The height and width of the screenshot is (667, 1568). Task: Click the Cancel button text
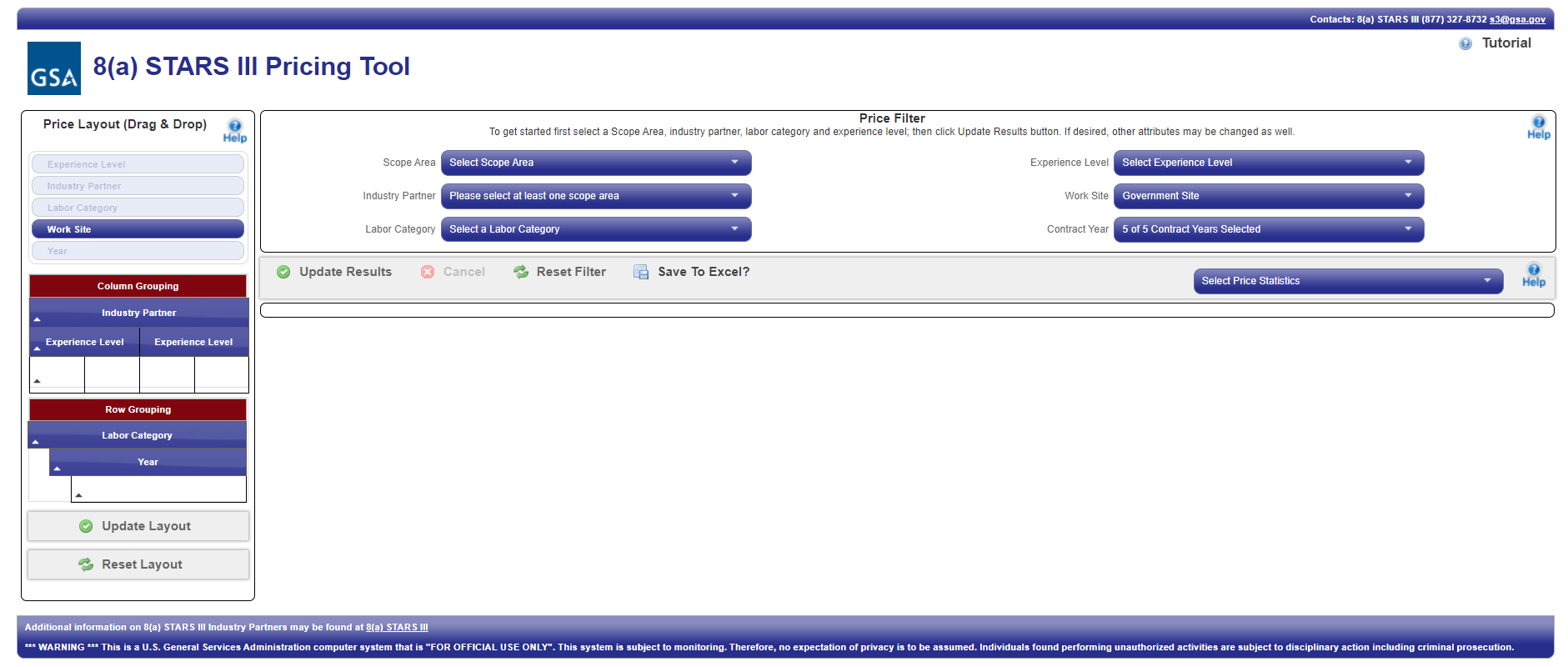tap(464, 272)
